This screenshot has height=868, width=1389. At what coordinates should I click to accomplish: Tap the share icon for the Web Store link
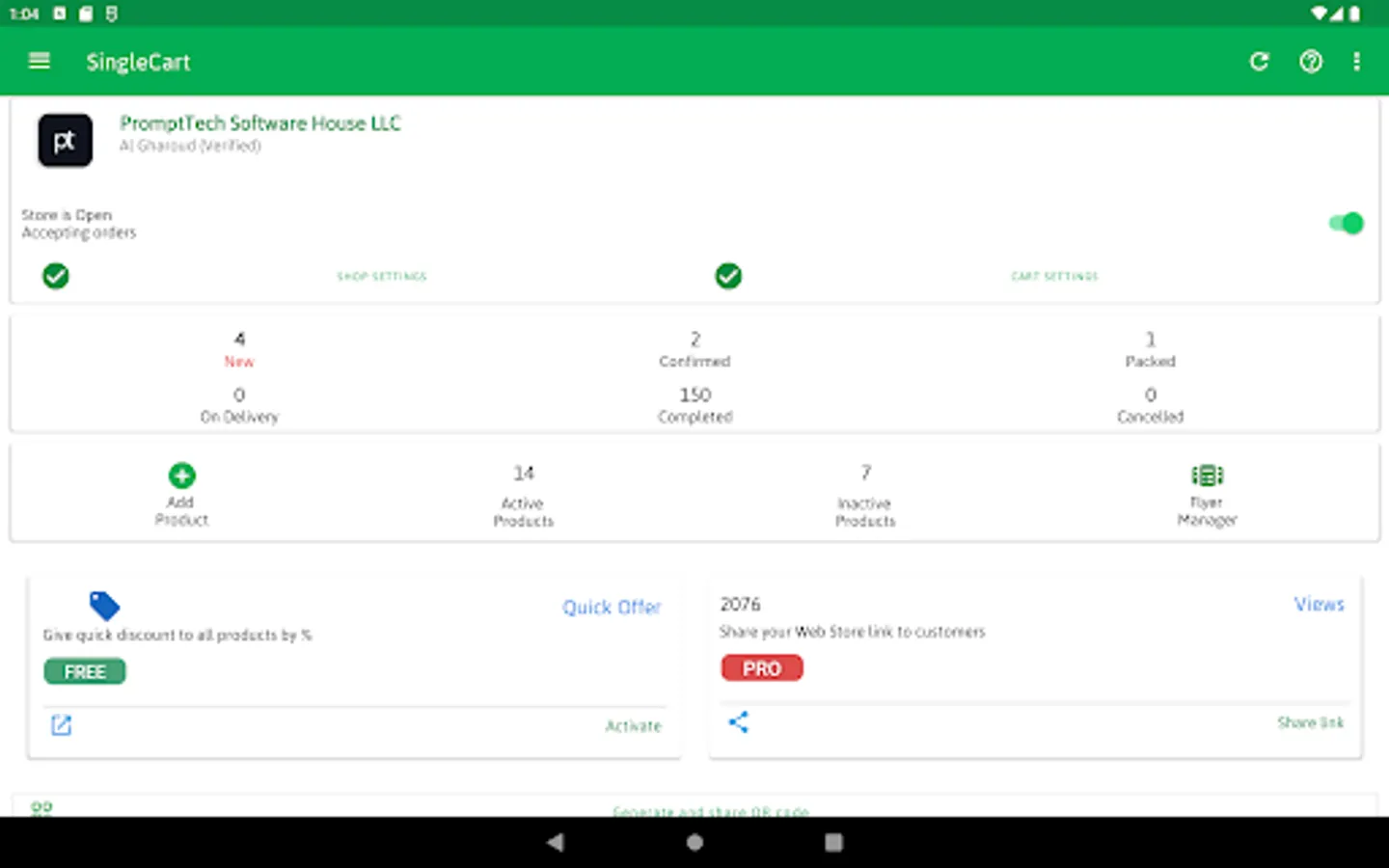click(x=739, y=722)
